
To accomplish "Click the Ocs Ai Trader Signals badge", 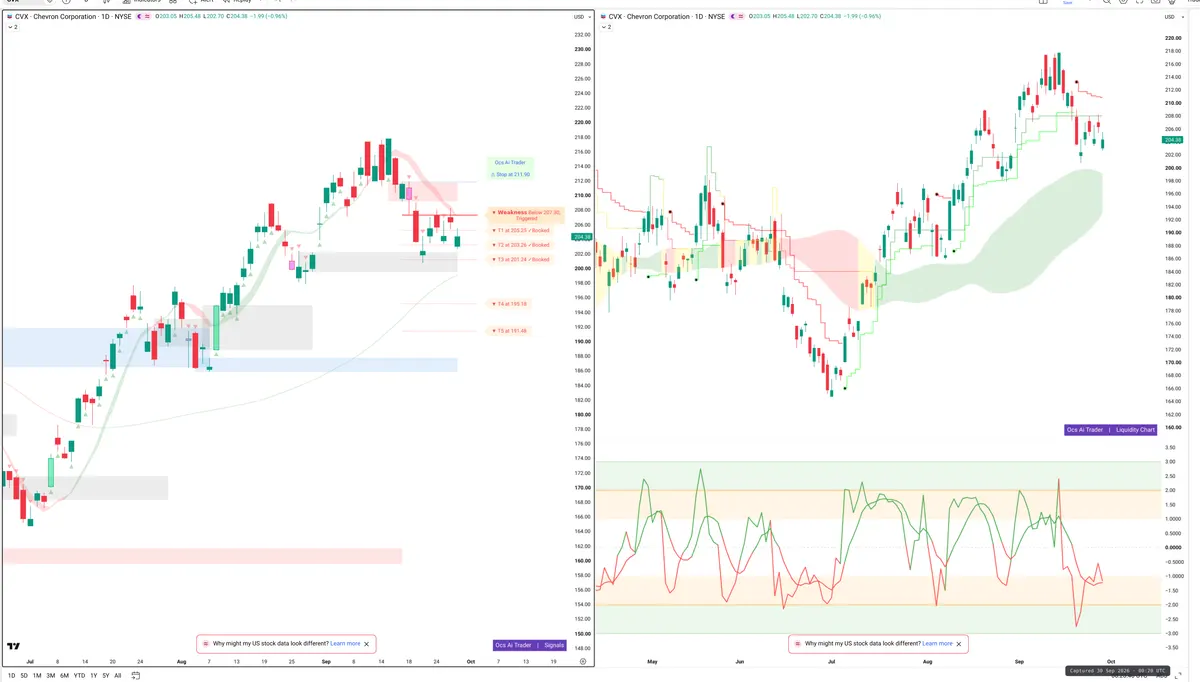I will 530,645.
